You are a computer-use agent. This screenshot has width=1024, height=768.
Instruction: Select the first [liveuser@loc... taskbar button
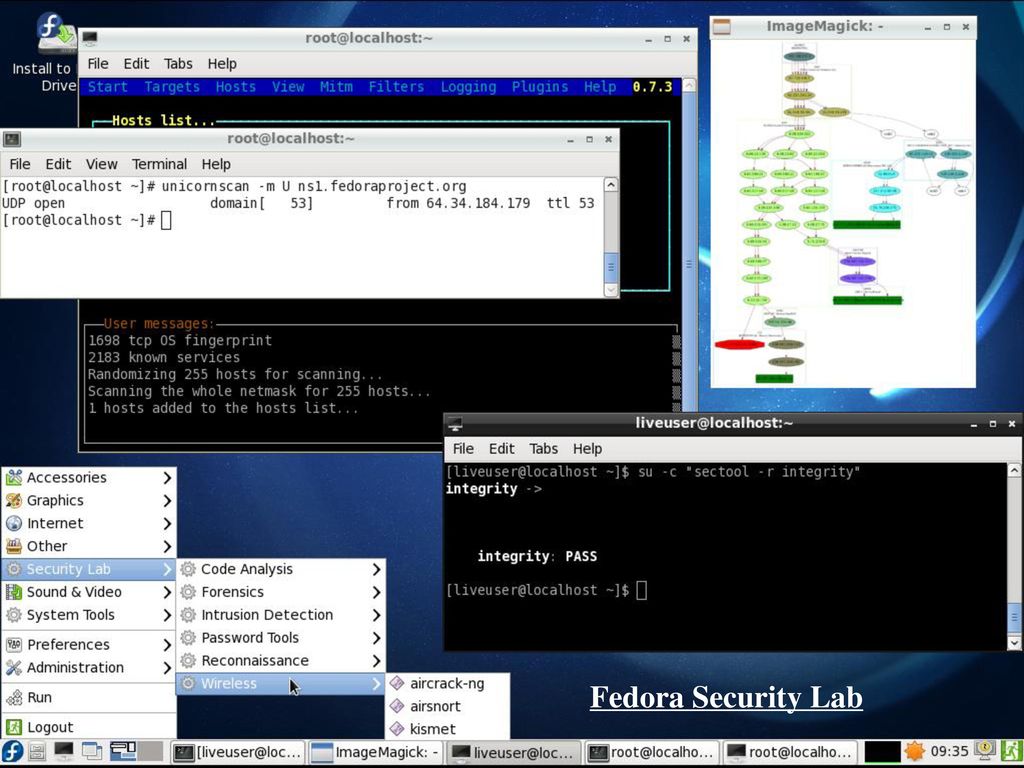click(x=238, y=752)
